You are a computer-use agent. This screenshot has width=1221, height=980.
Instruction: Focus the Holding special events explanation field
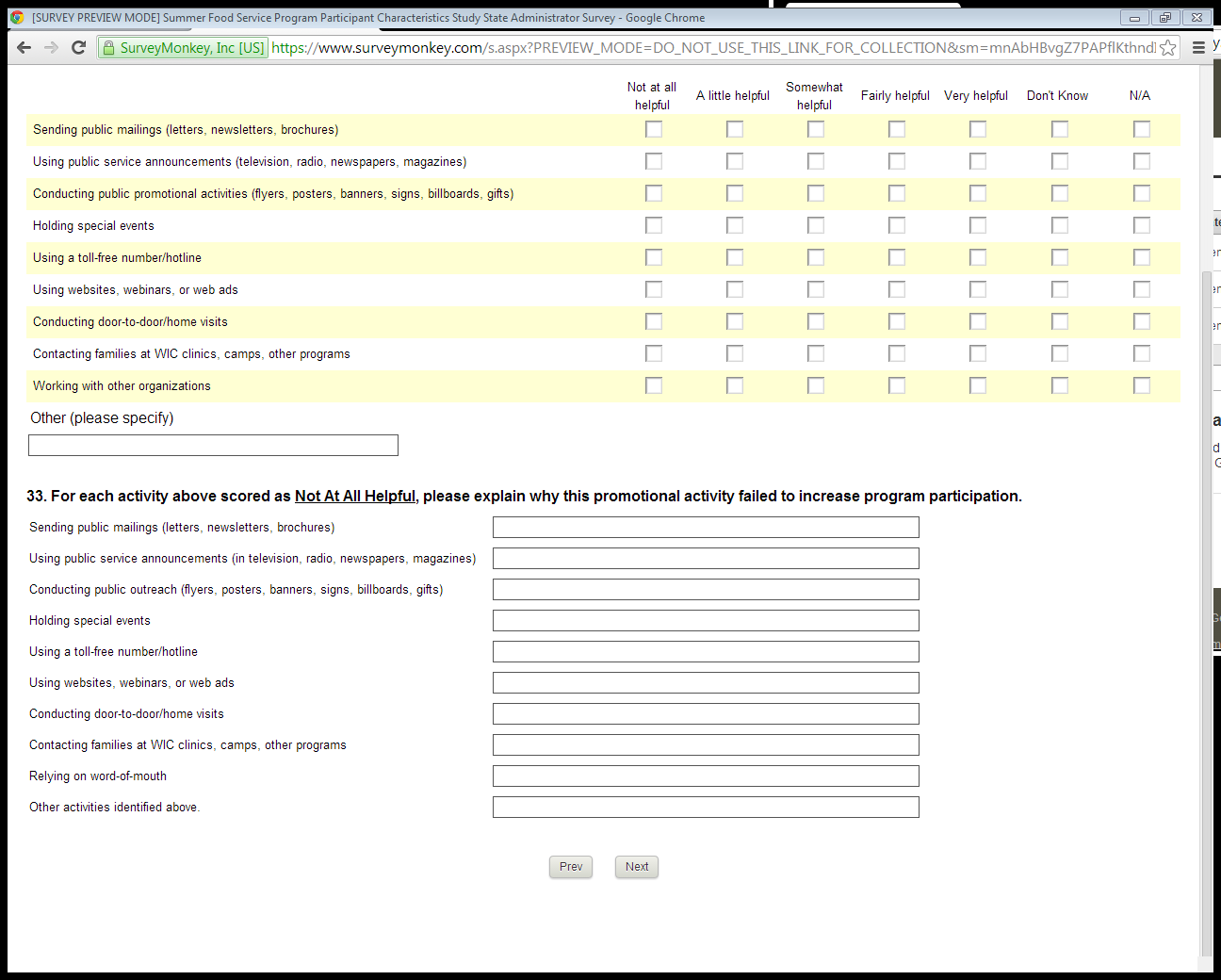click(705, 621)
